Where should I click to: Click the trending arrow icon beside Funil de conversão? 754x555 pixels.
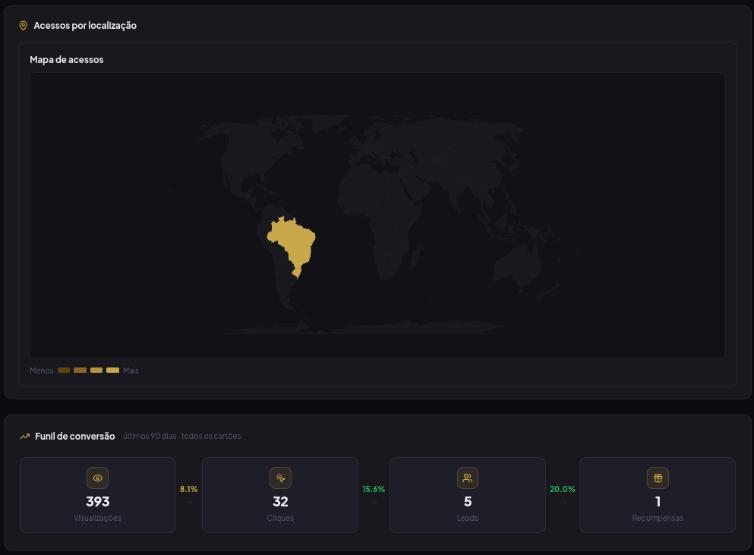click(25, 436)
